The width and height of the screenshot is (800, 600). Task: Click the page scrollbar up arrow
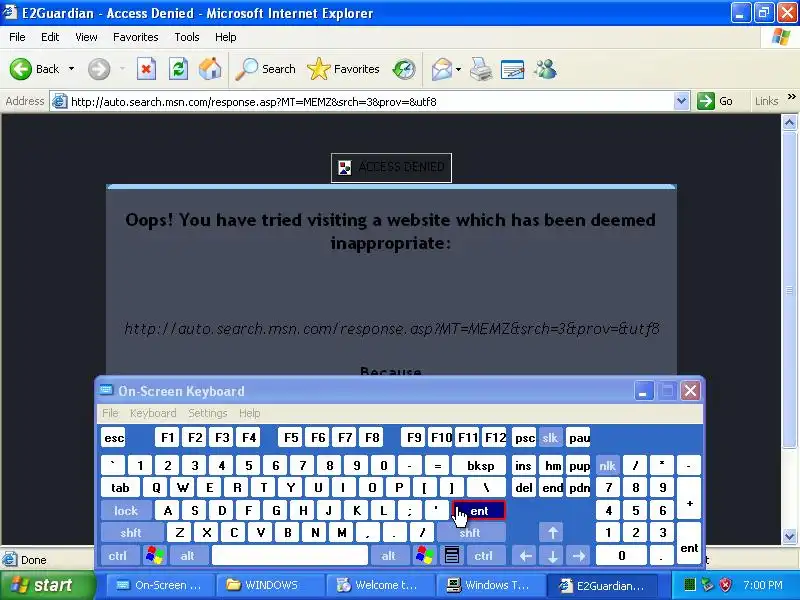pyautogui.click(x=789, y=122)
